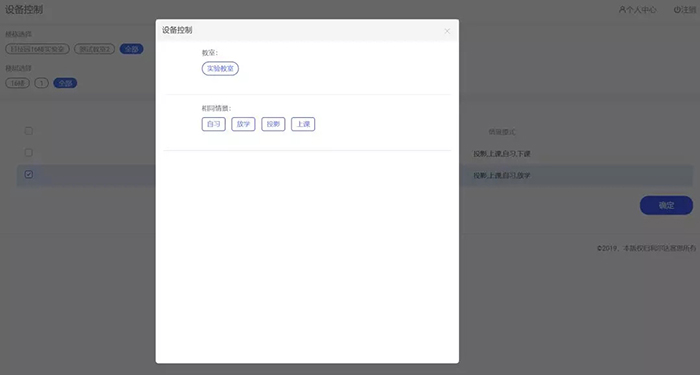Click the 投影,上课,自习,放学 table cell
This screenshot has height=375, width=700.
[x=502, y=175]
